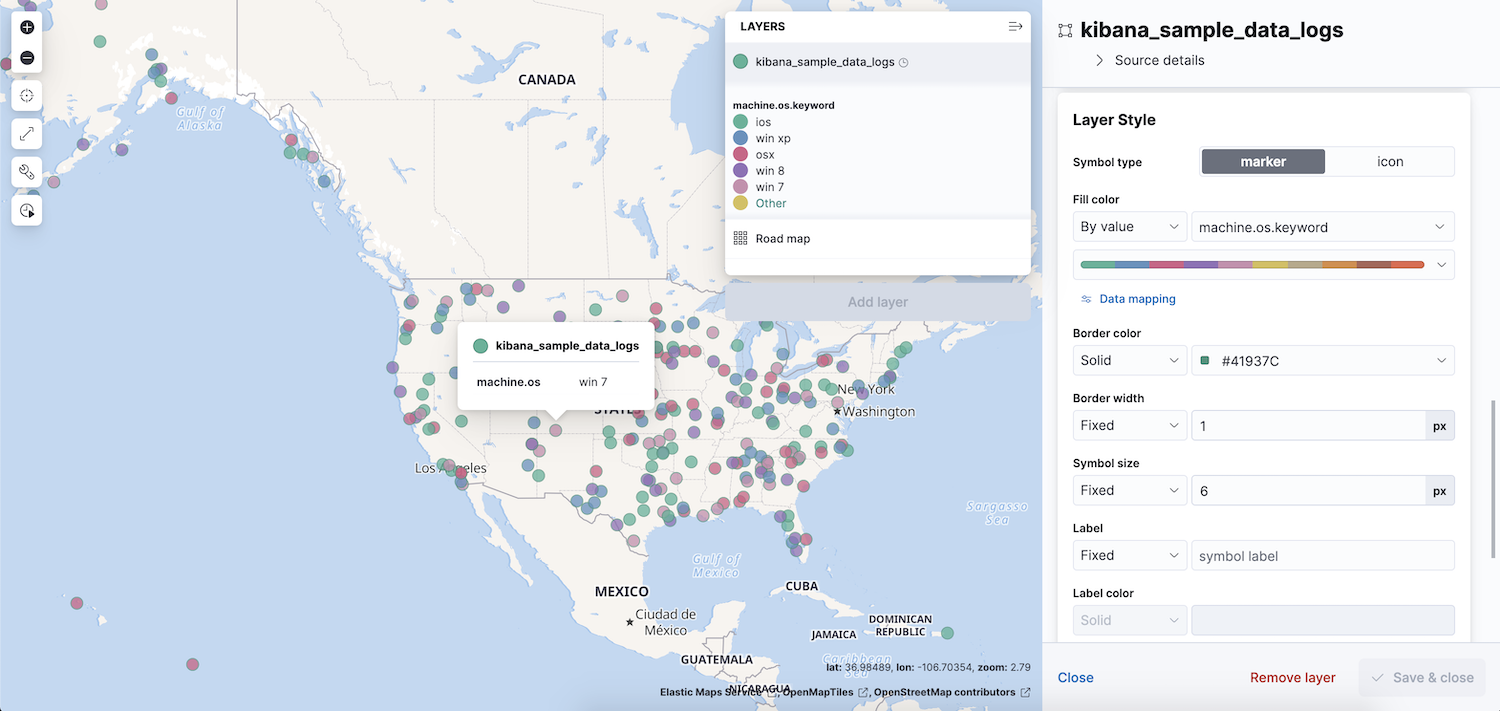
Task: Switch symbol type to icon
Action: [1390, 161]
